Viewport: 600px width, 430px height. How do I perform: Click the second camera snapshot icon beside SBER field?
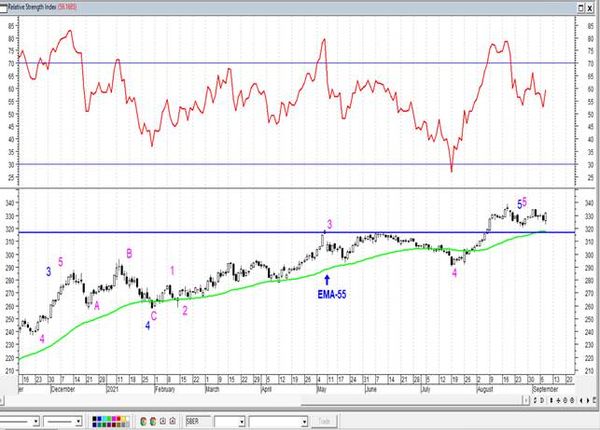point(172,422)
